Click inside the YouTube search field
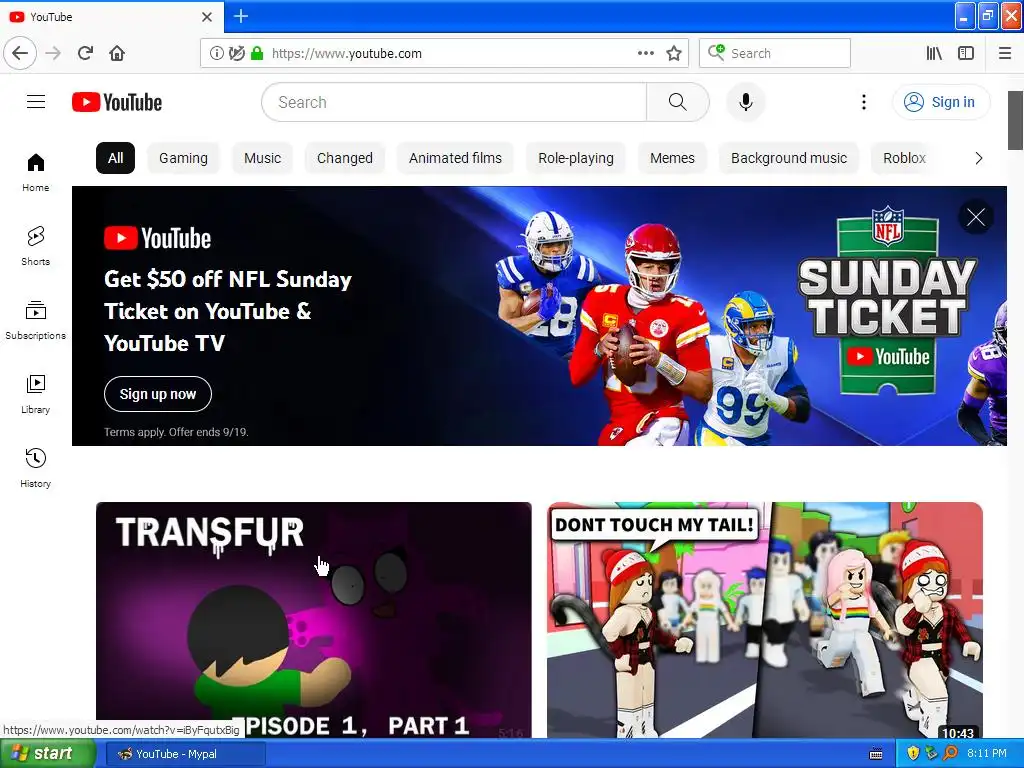Image resolution: width=1024 pixels, height=768 pixels. click(454, 102)
